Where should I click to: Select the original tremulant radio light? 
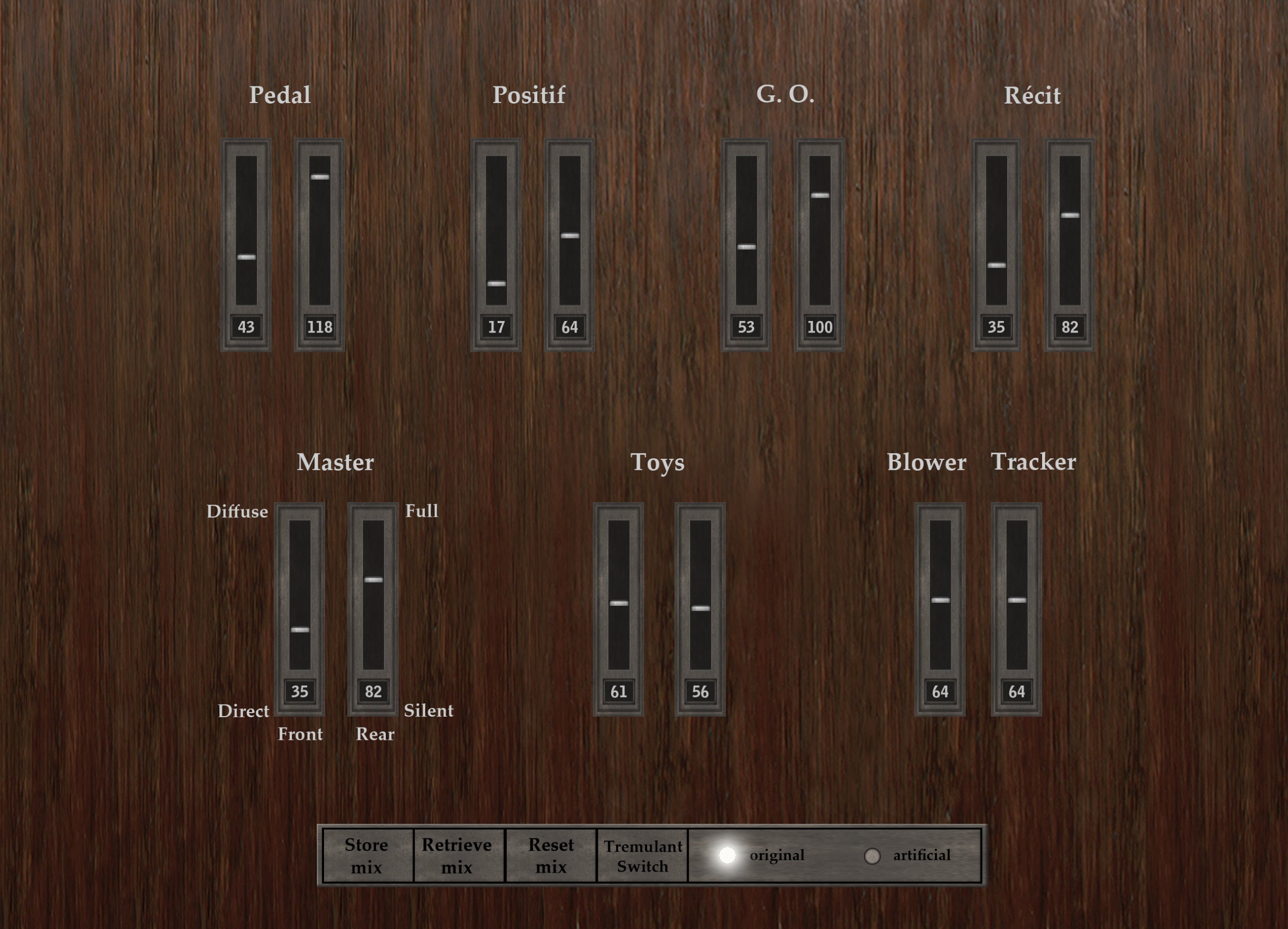[727, 855]
